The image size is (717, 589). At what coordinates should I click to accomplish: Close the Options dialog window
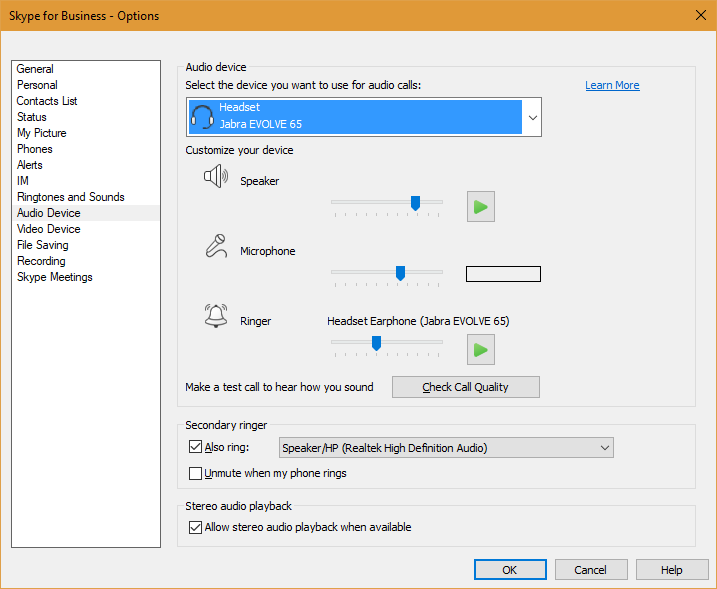[701, 15]
